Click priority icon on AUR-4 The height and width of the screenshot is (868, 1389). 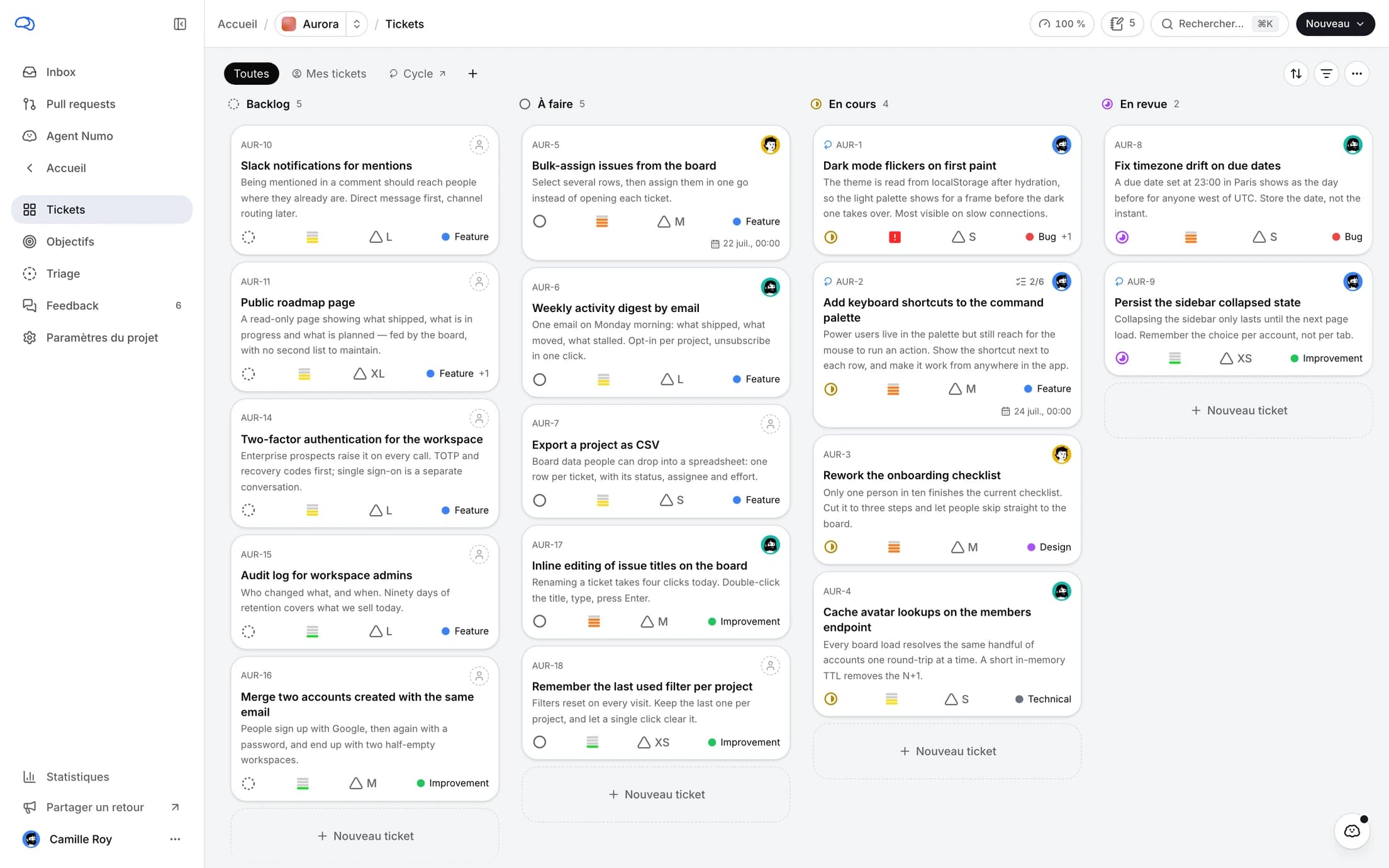tap(891, 699)
